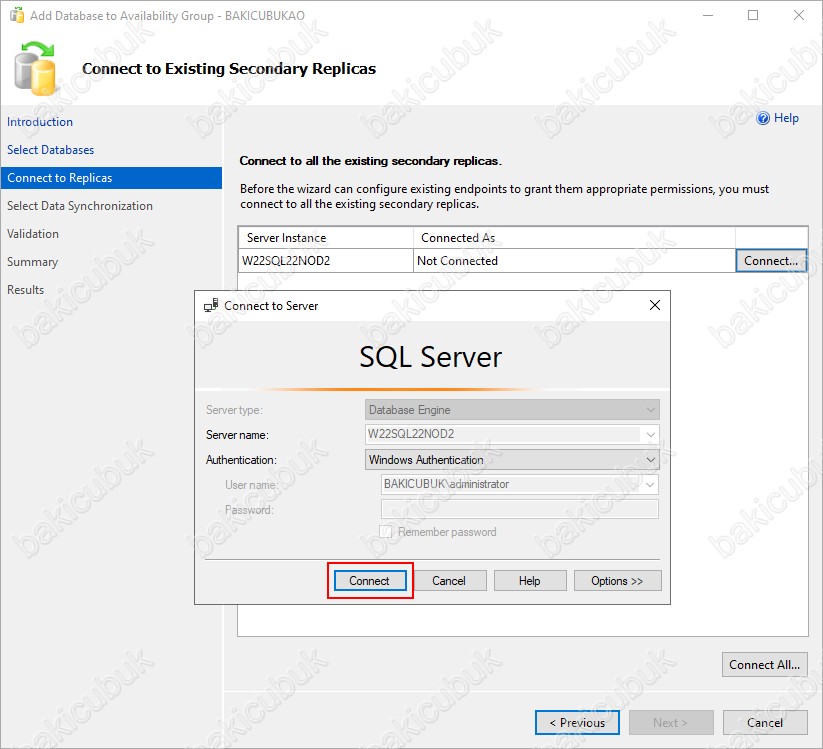The height and width of the screenshot is (749, 823).
Task: Click Help button in the Connect to Server dialog
Action: pos(530,581)
